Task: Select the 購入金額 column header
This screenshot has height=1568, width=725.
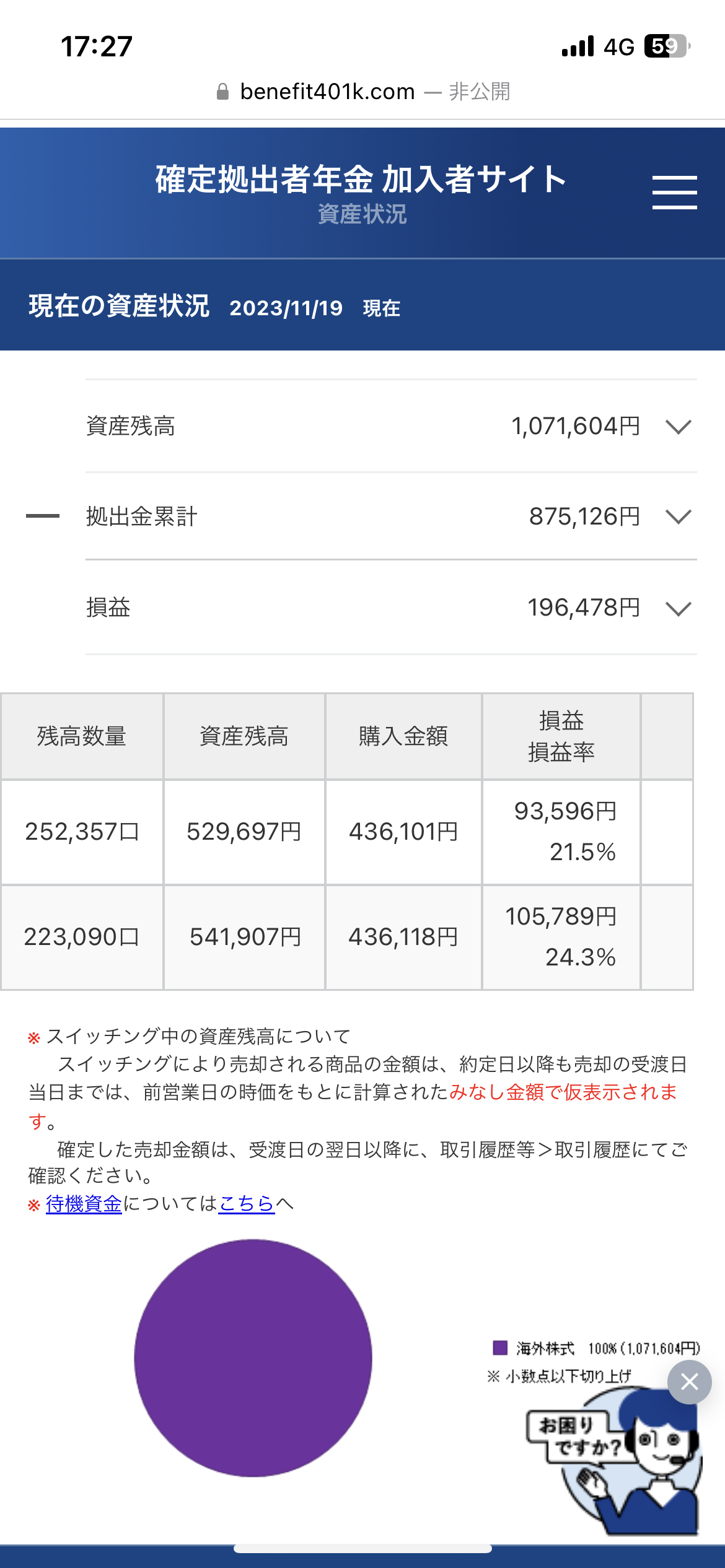Action: (403, 736)
